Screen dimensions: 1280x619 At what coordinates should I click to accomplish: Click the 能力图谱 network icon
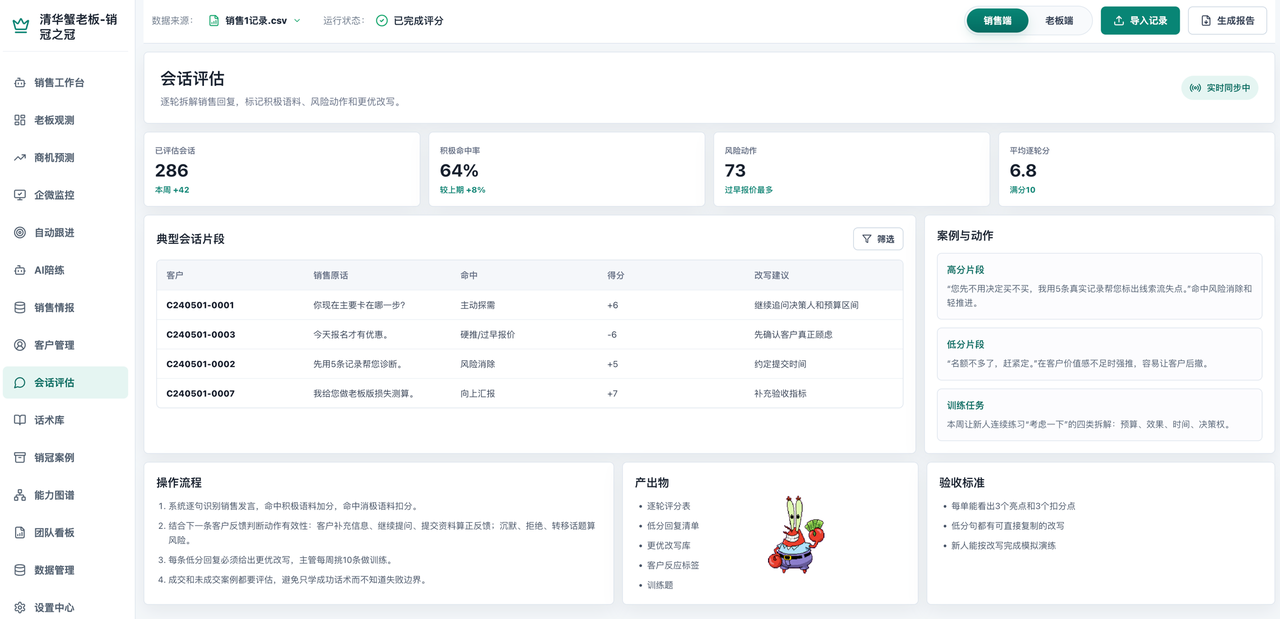coord(20,495)
